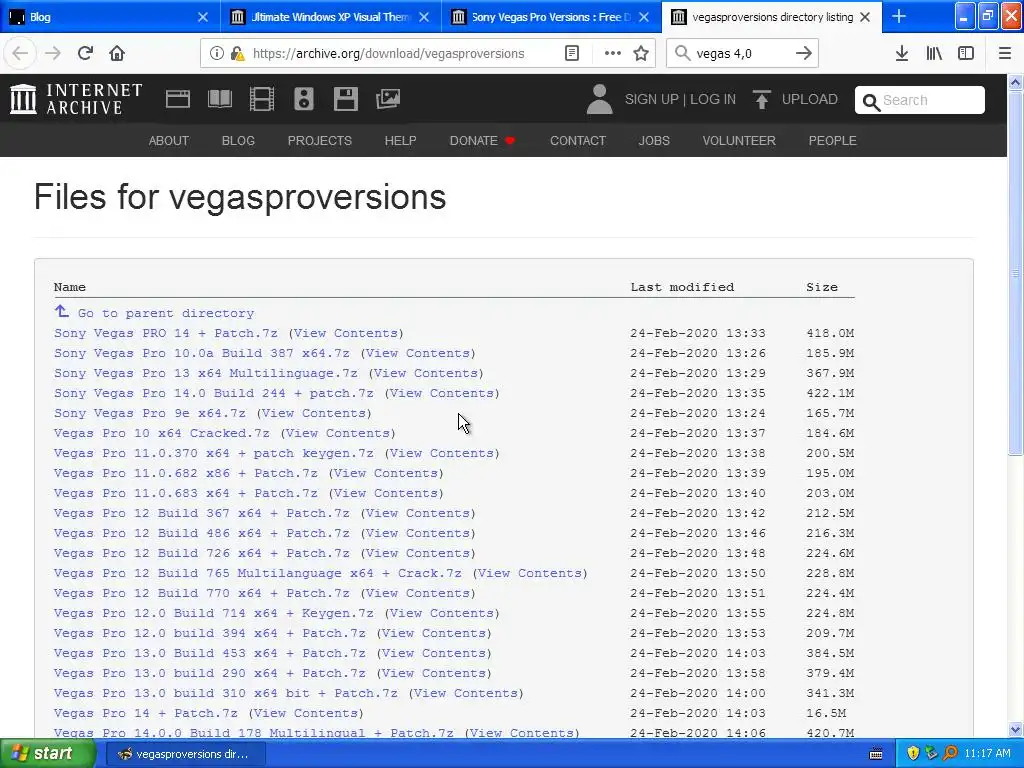Download Vegas Pro 11.0.683 x64 + Patch.7z

(185, 493)
